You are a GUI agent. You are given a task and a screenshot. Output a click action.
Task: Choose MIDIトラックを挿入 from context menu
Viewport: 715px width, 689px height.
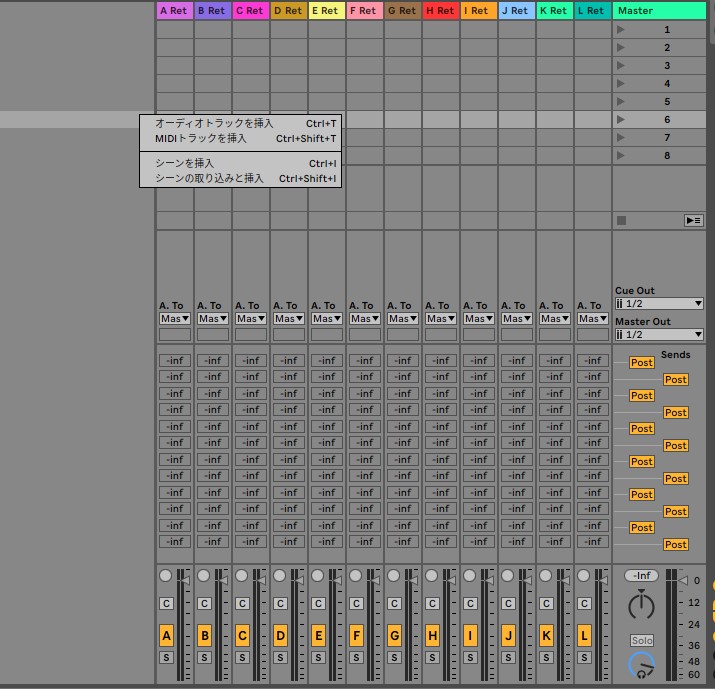click(x=240, y=139)
